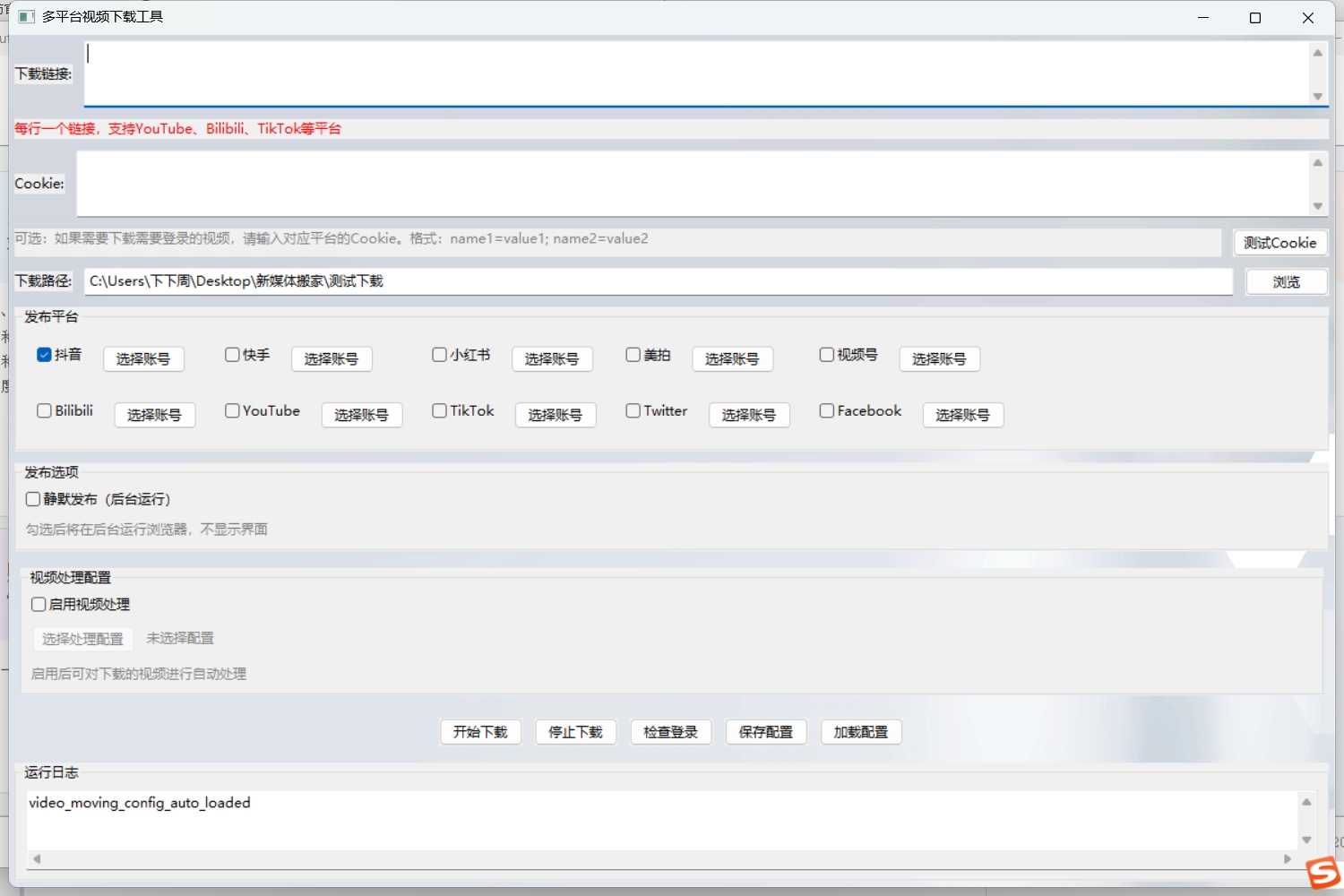Click the app icon in title bar

tap(26, 17)
